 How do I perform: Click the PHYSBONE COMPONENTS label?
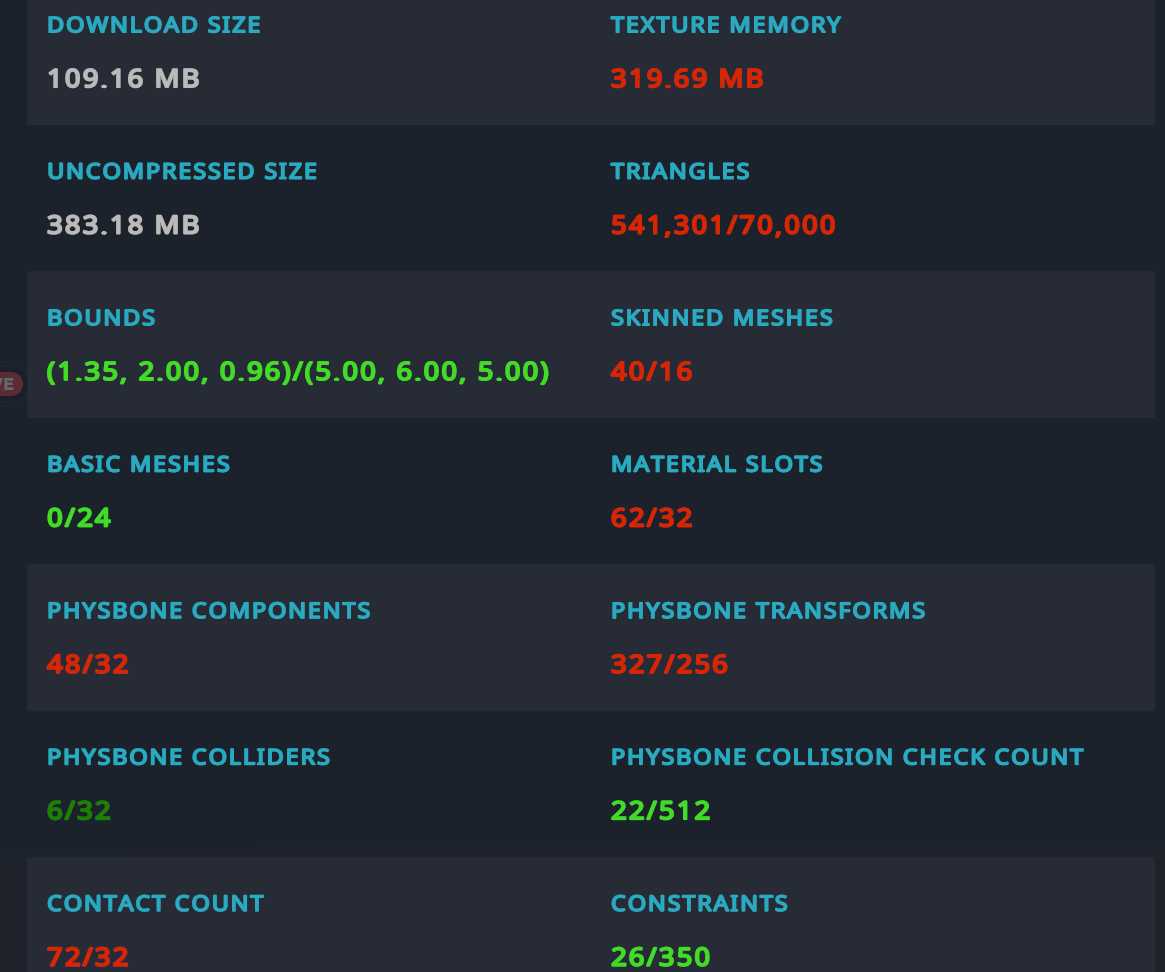coord(209,610)
